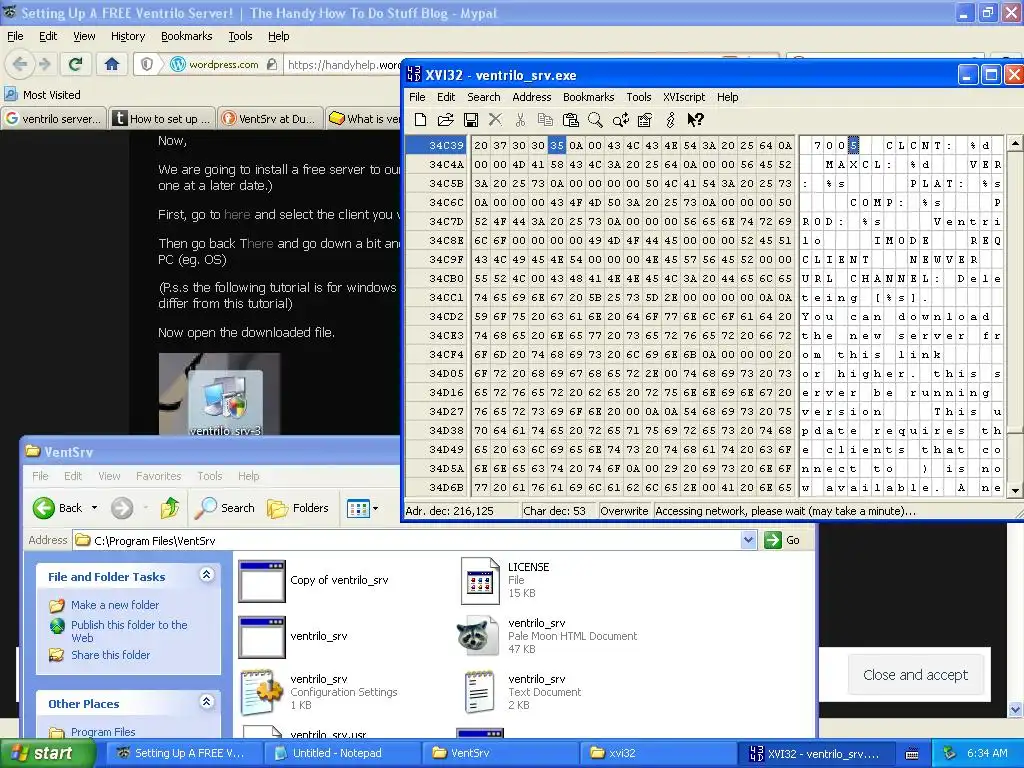Click the browser Forward arrow button
Screen dimensions: 1024x768
44,64
